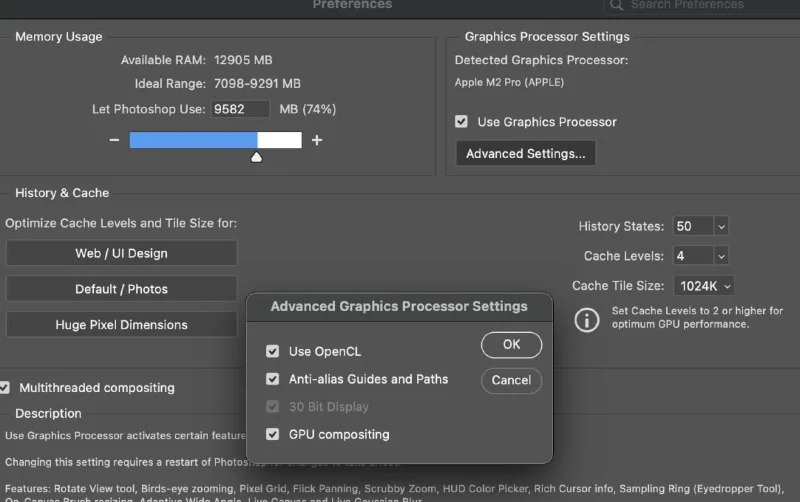
Task: Toggle Multithreaded compositing checkbox
Action: 6,388
